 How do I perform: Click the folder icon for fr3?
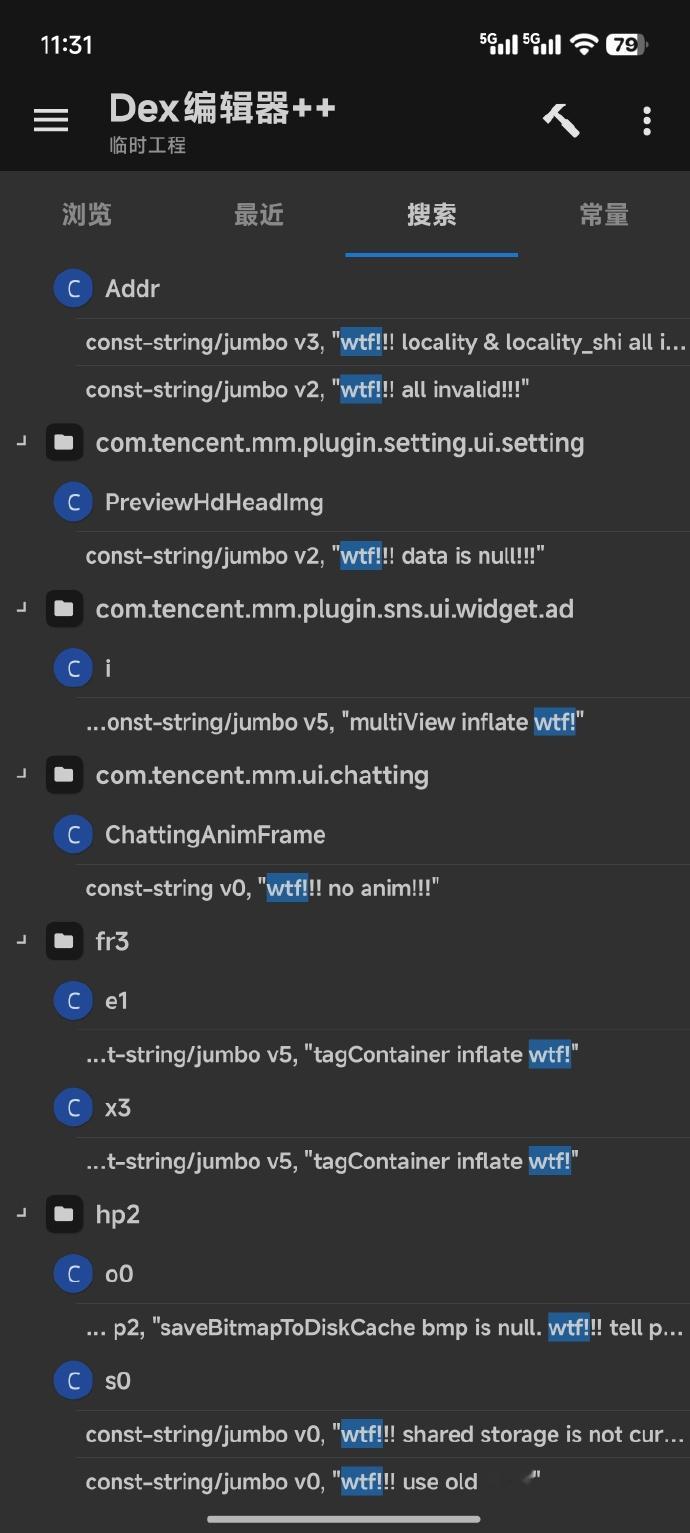coord(64,941)
